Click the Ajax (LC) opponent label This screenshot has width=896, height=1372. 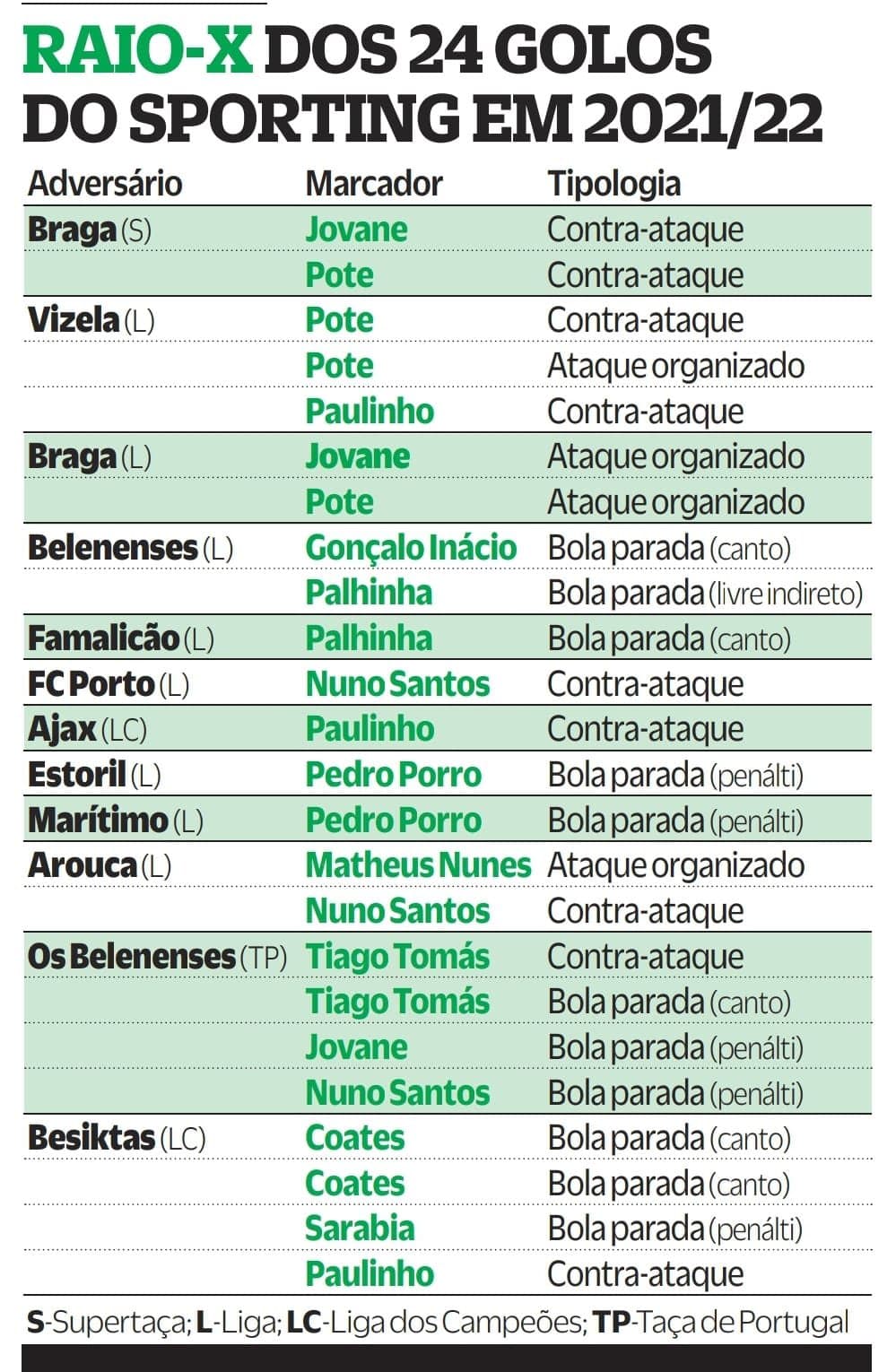[87, 730]
